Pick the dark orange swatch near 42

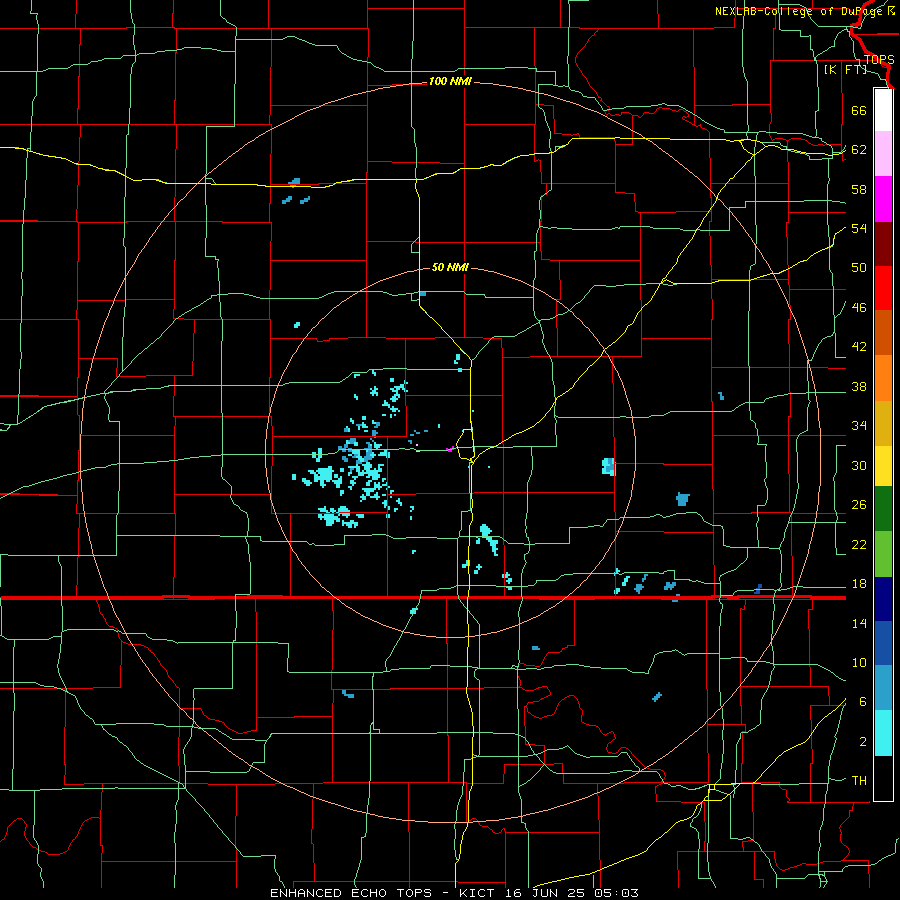883,333
